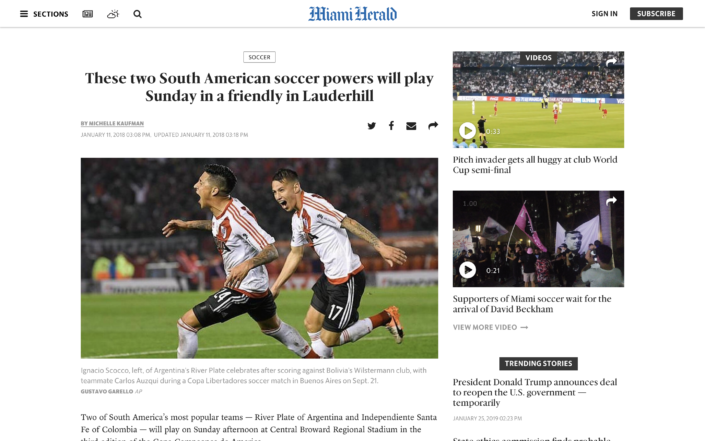
Task: Click View More Video link
Action: click(x=490, y=327)
